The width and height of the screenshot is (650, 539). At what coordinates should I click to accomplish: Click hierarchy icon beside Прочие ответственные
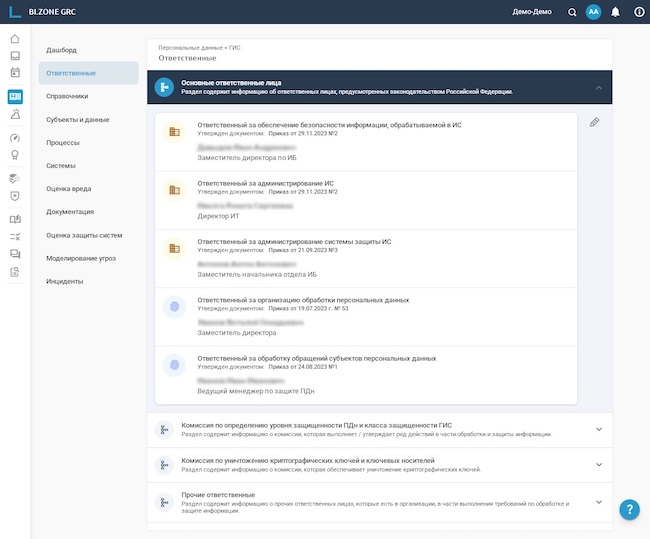(164, 503)
